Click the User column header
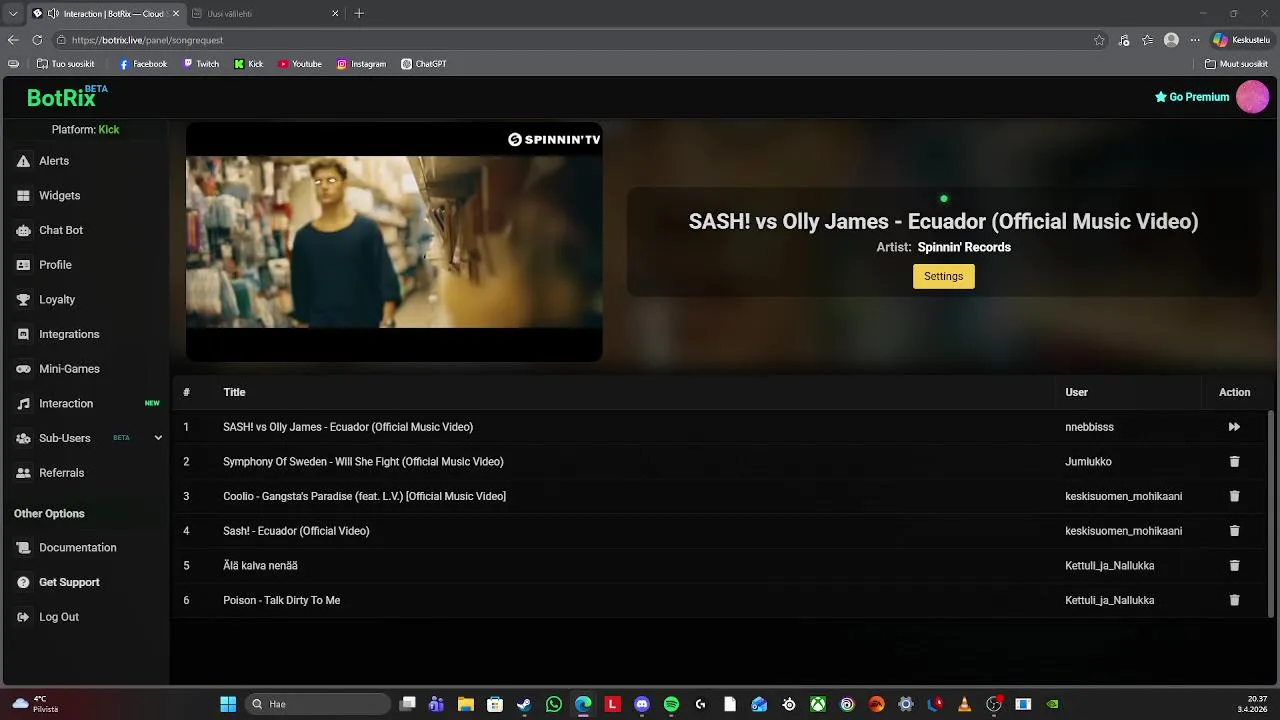 [1076, 392]
